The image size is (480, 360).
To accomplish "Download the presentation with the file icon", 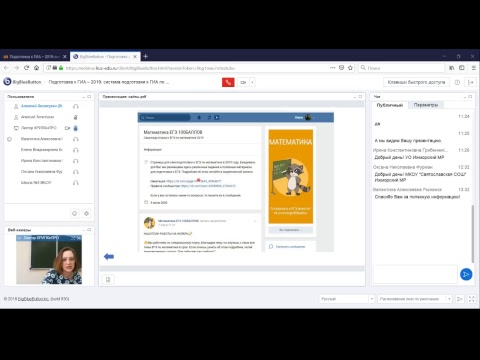I will coord(108,280).
